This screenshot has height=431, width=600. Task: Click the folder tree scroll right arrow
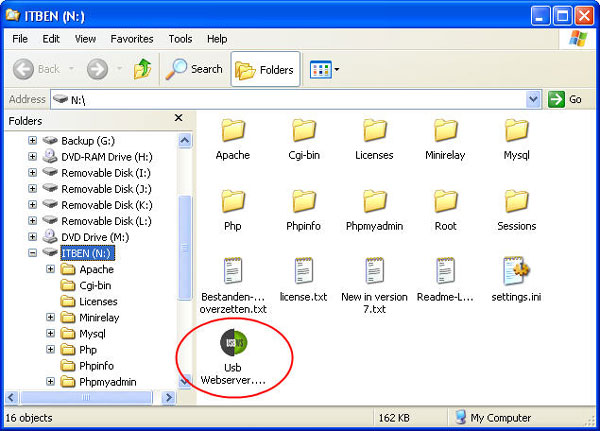click(x=168, y=397)
